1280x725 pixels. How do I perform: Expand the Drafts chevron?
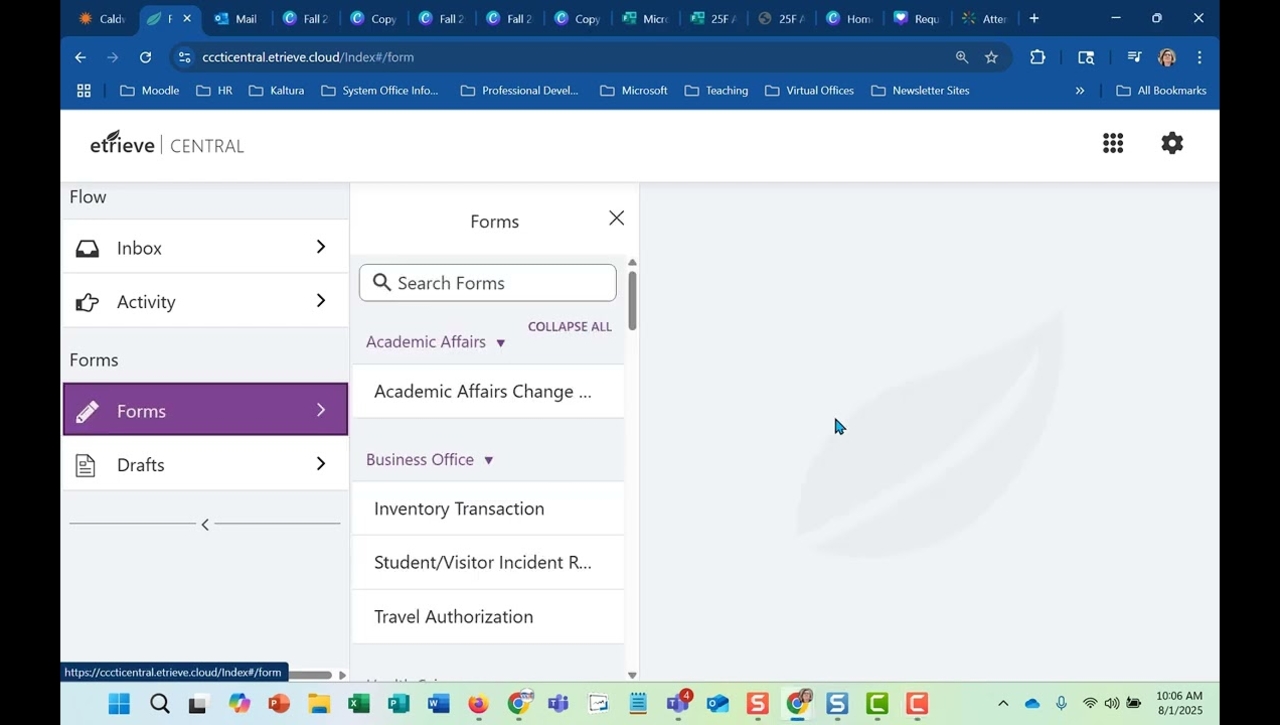click(321, 464)
